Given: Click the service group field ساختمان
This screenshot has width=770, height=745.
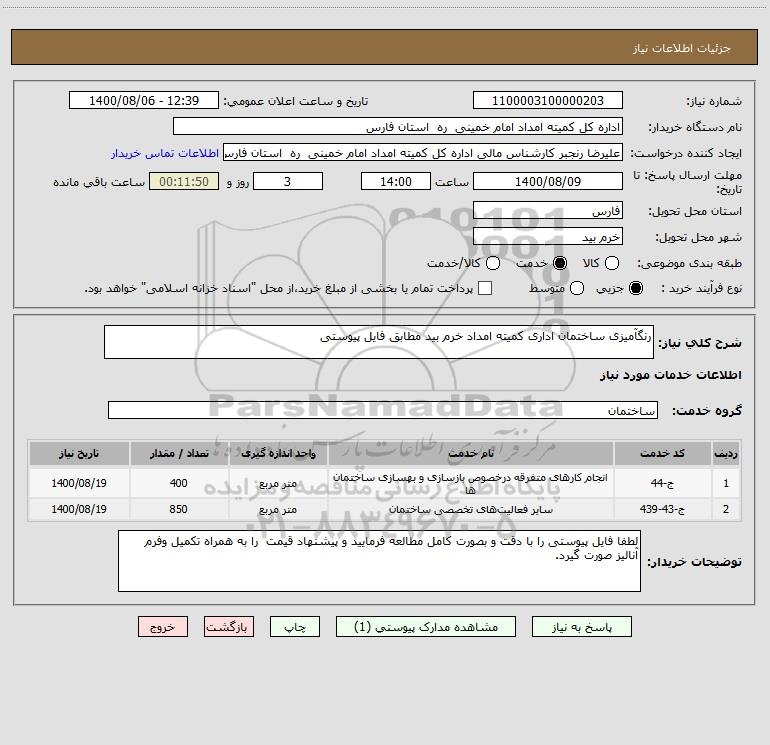Looking at the screenshot, I should pyautogui.click(x=383, y=410).
